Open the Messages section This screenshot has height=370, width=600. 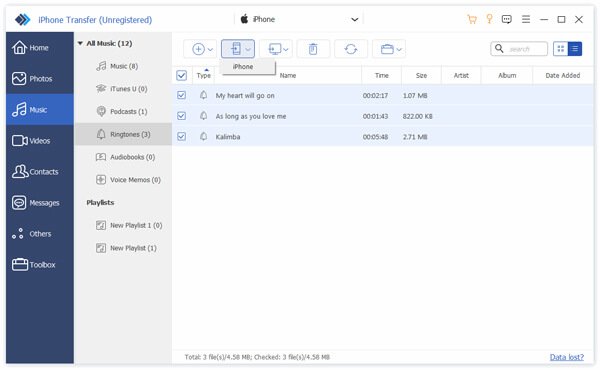click(39, 203)
